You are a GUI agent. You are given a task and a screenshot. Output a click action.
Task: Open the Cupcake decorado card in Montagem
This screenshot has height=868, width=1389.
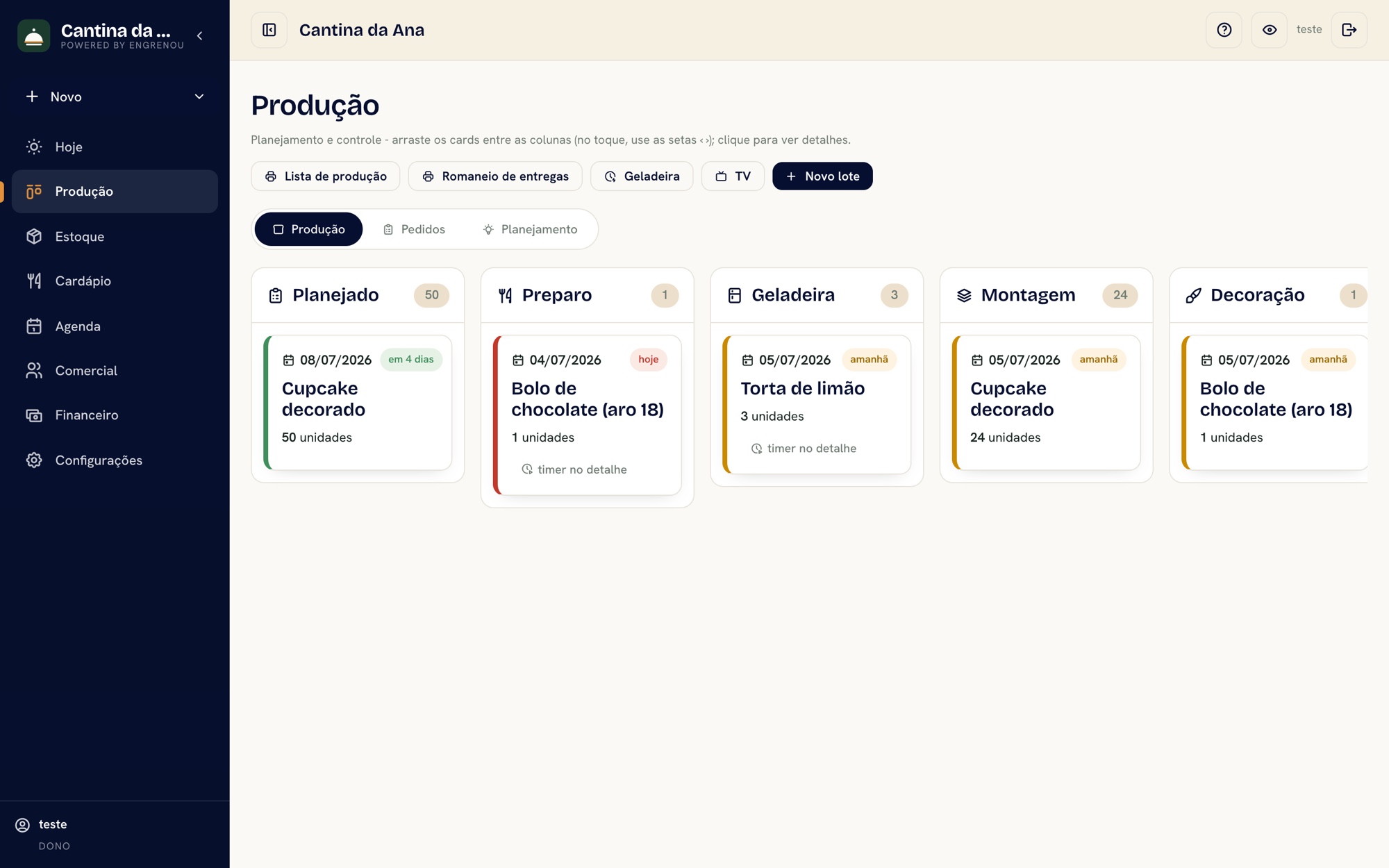coord(1046,403)
